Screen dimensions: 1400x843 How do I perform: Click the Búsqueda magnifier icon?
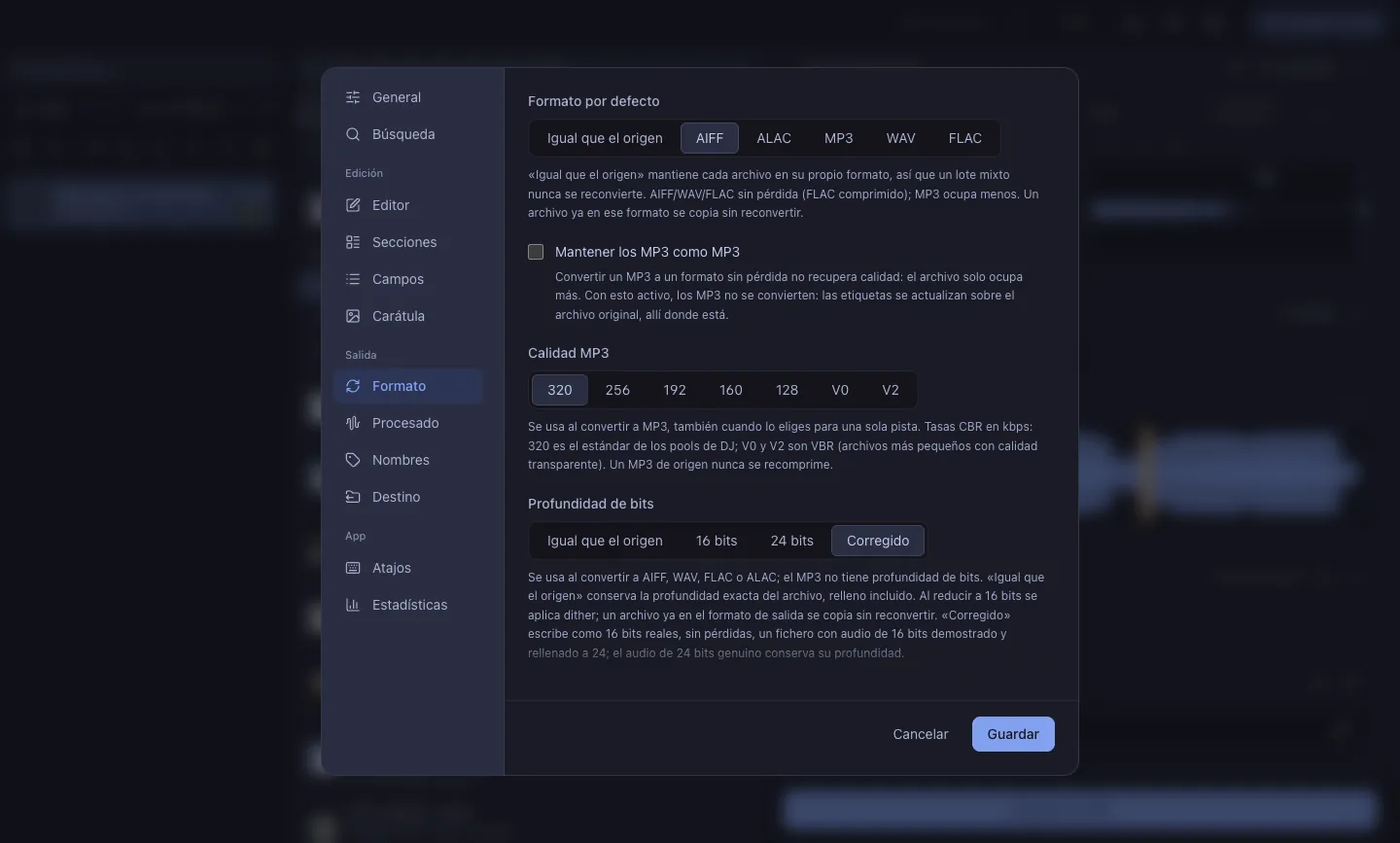(x=353, y=134)
